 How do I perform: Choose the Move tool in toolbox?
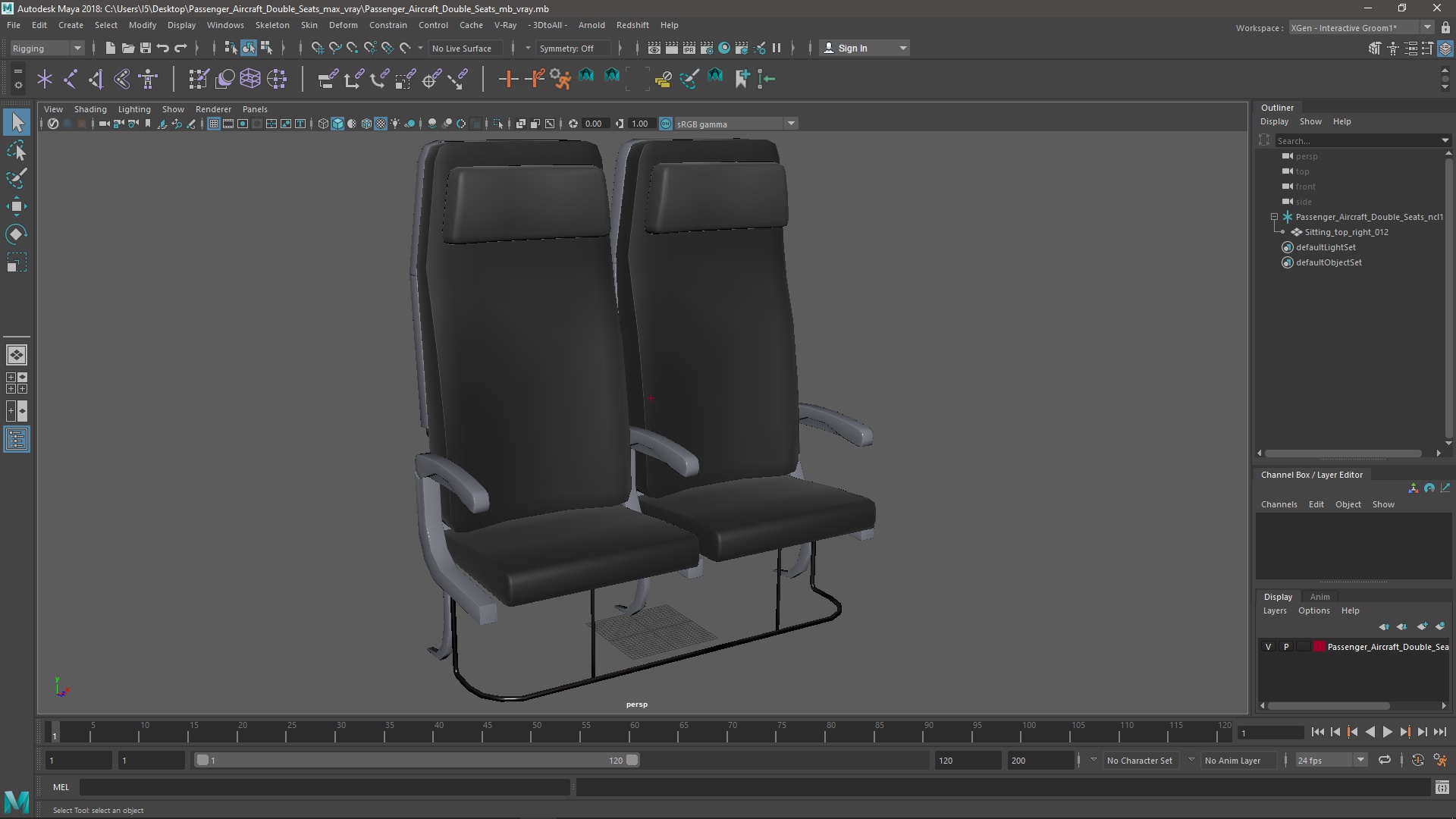(17, 206)
